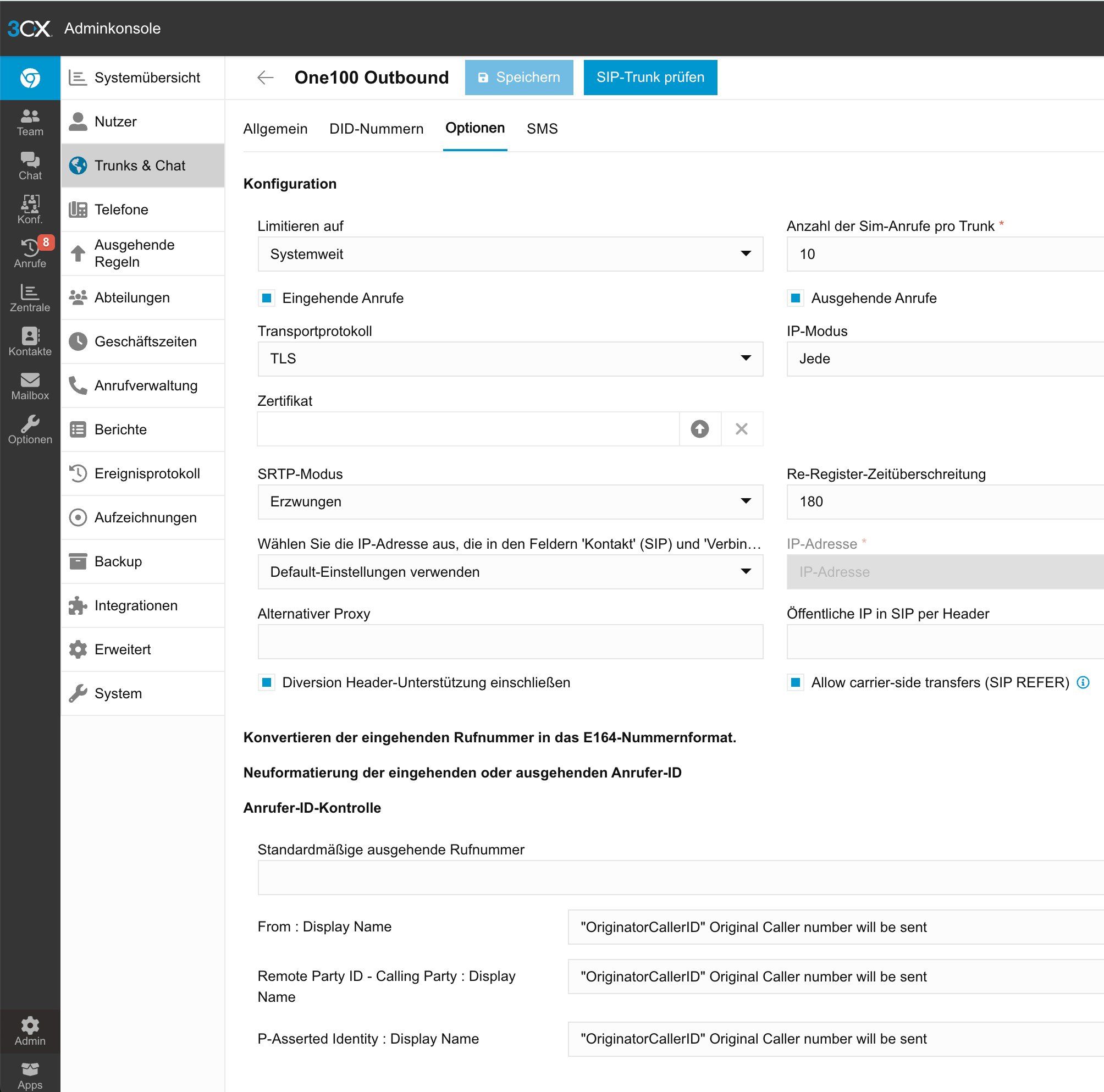1104x1092 pixels.
Task: Go back using the left arrow
Action: click(x=266, y=77)
